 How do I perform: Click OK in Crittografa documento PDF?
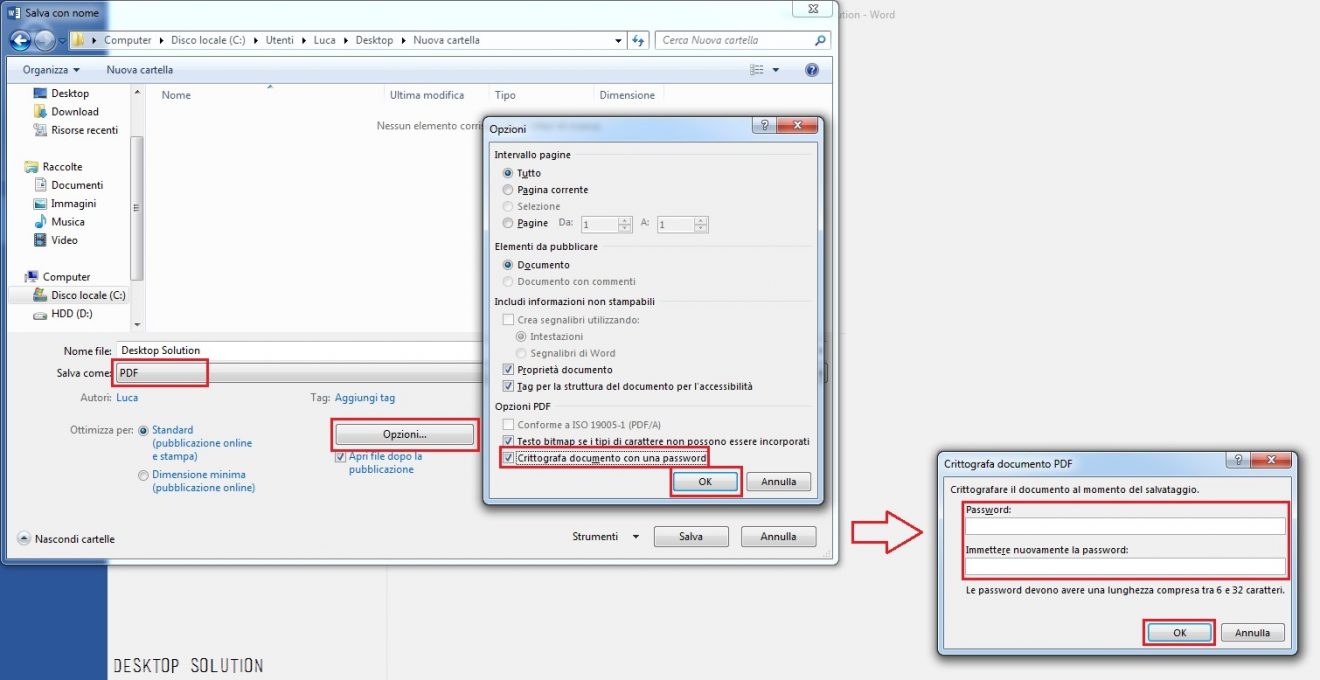pos(1179,633)
